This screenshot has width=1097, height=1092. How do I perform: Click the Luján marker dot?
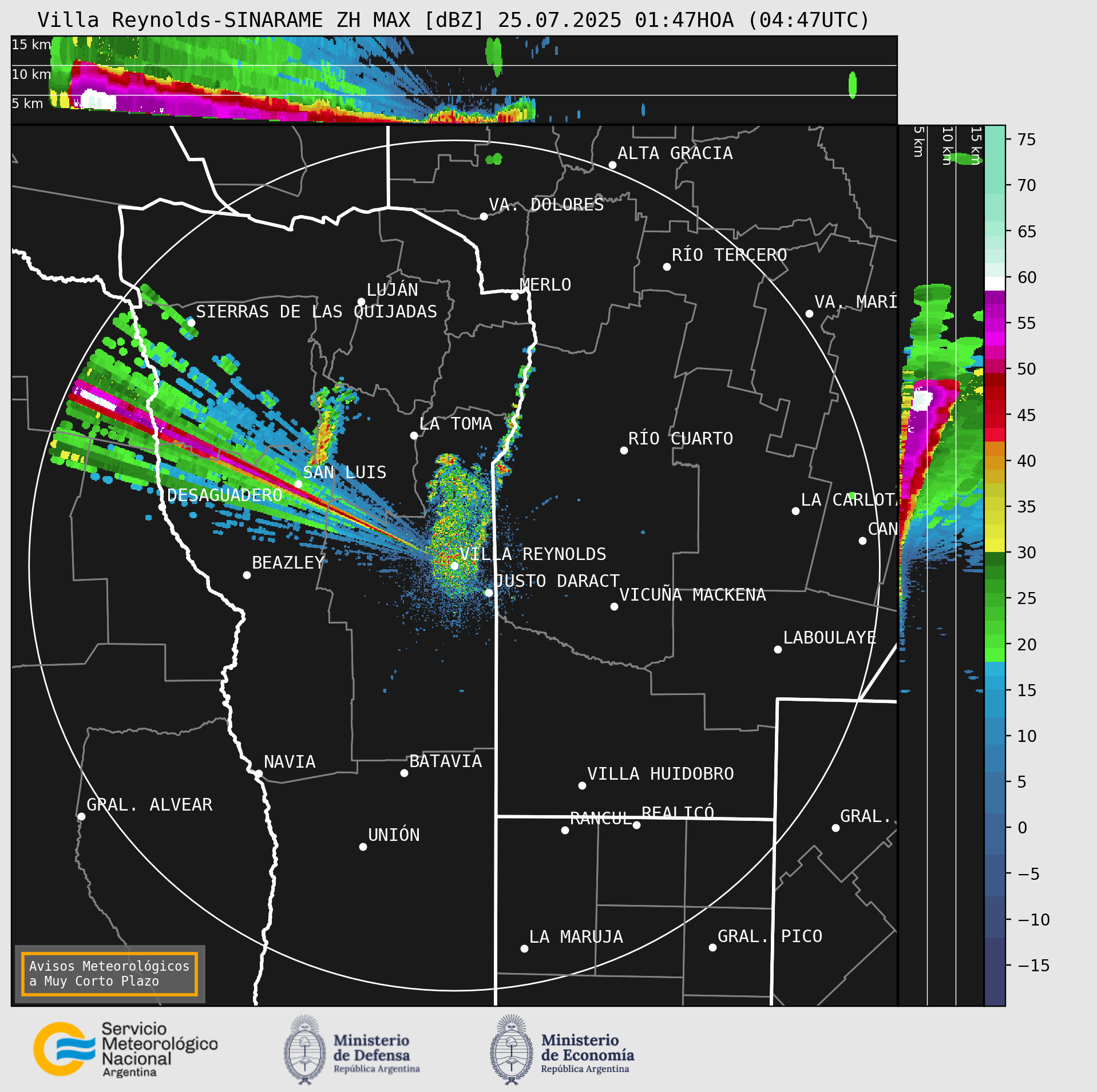[x=361, y=301]
